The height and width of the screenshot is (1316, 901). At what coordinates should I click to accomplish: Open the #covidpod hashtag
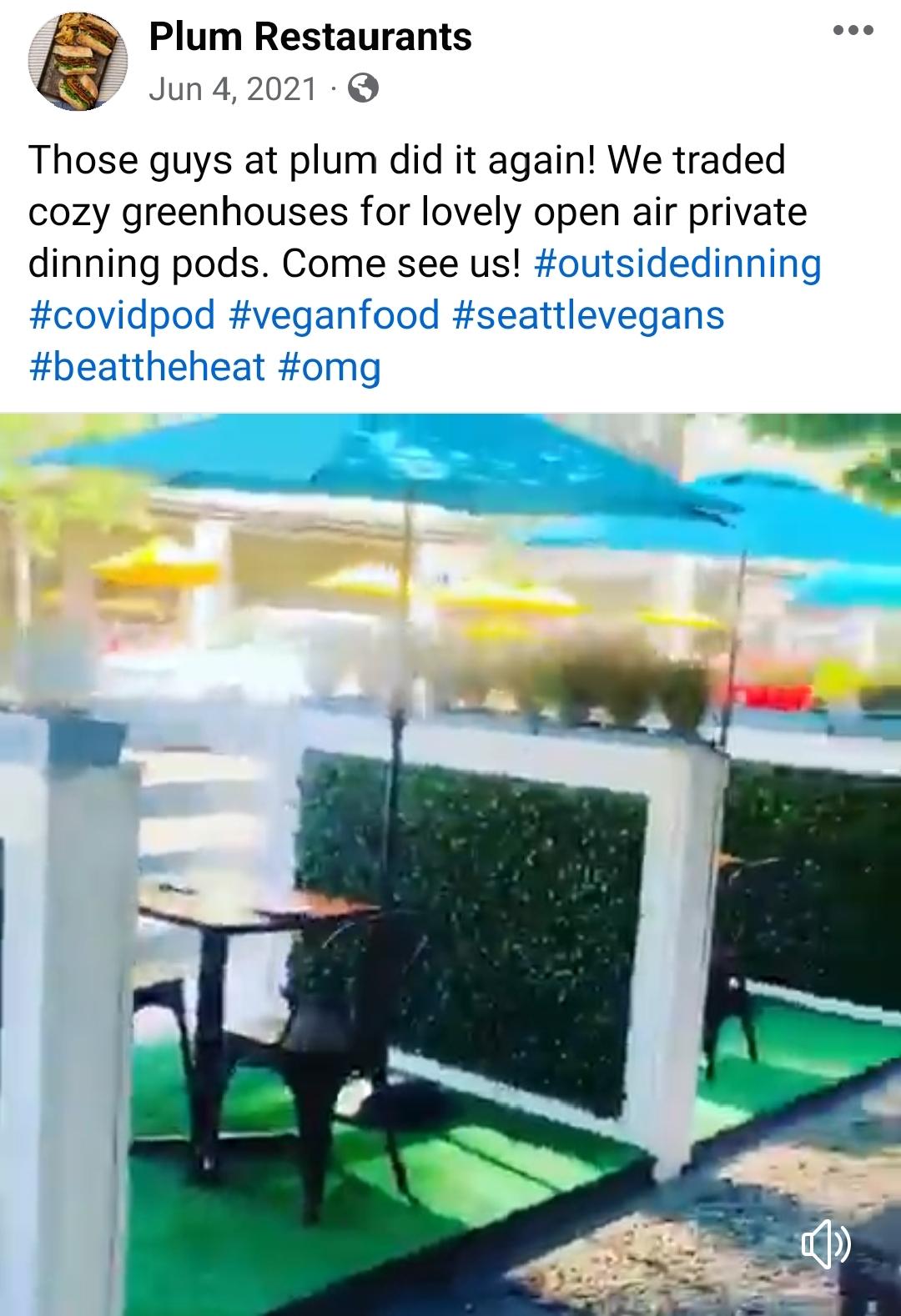click(x=122, y=314)
